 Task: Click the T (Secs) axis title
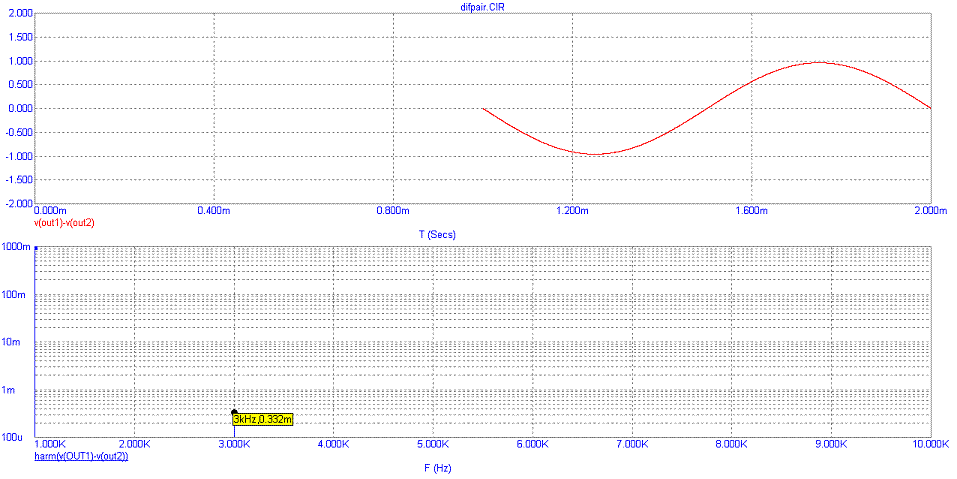pos(437,235)
